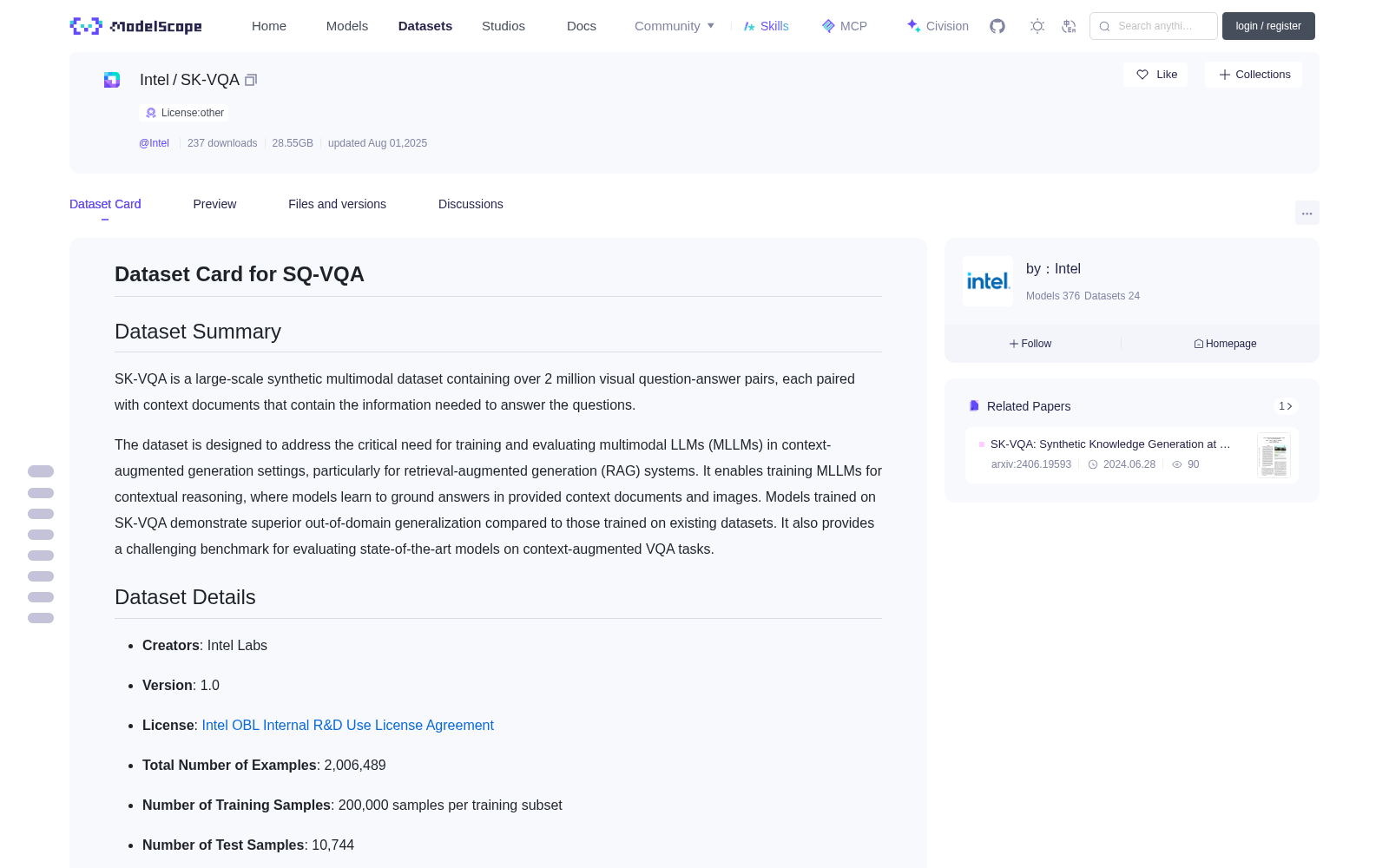Click the Models 376 count text
The image size is (1389, 868).
tap(1053, 296)
